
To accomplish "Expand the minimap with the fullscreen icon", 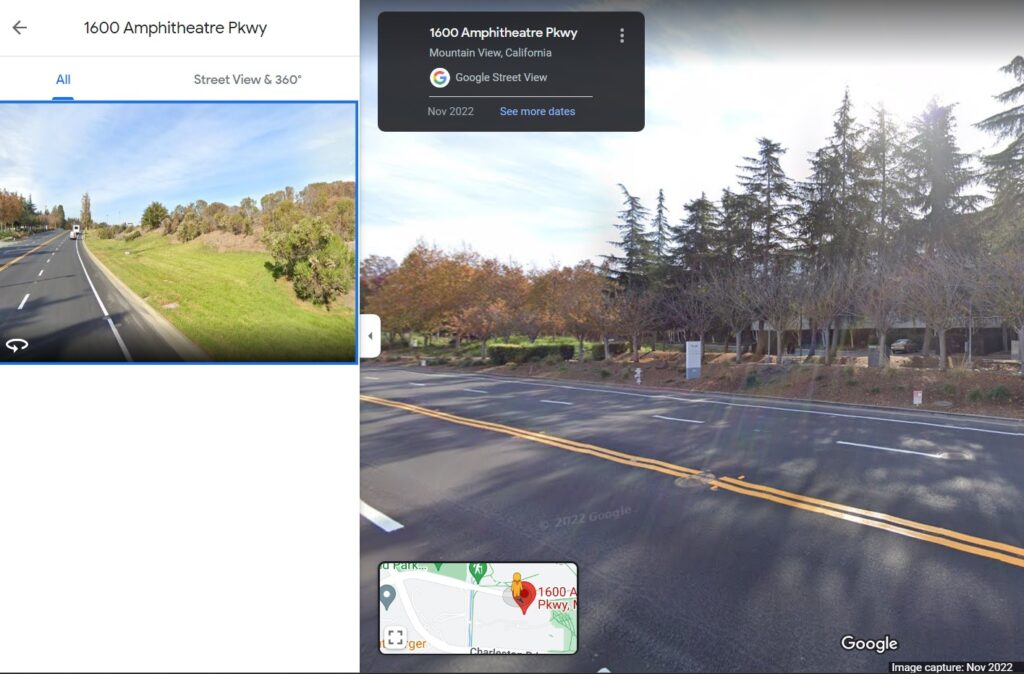I will [395, 637].
